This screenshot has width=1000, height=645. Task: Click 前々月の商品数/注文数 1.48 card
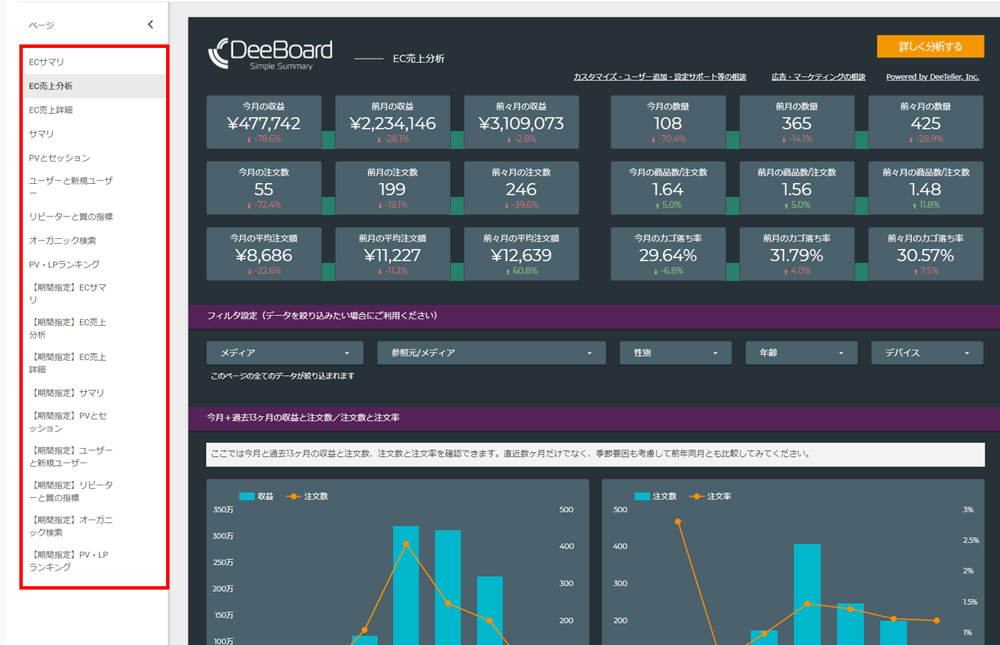926,188
